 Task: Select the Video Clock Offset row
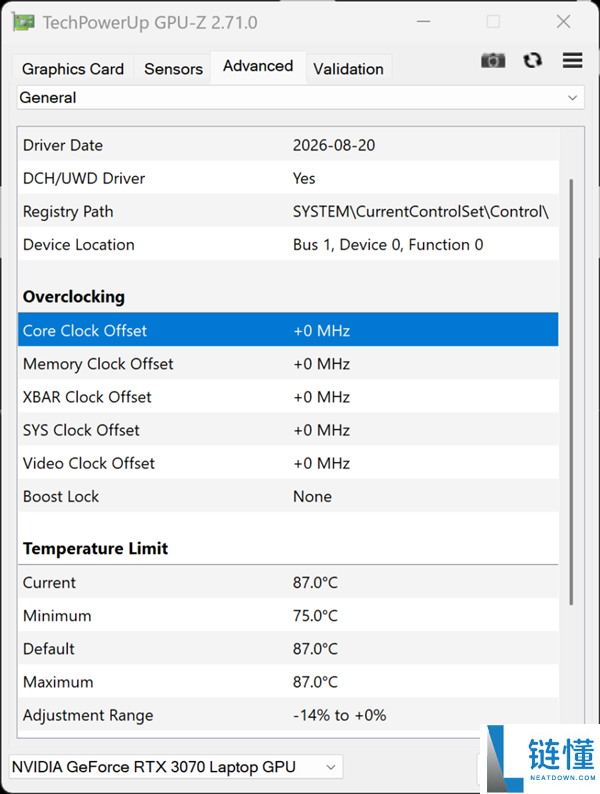tap(288, 463)
